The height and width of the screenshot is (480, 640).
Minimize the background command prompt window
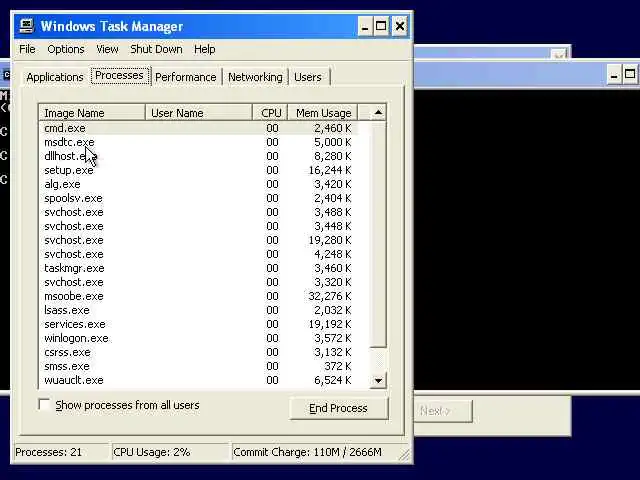click(x=614, y=75)
